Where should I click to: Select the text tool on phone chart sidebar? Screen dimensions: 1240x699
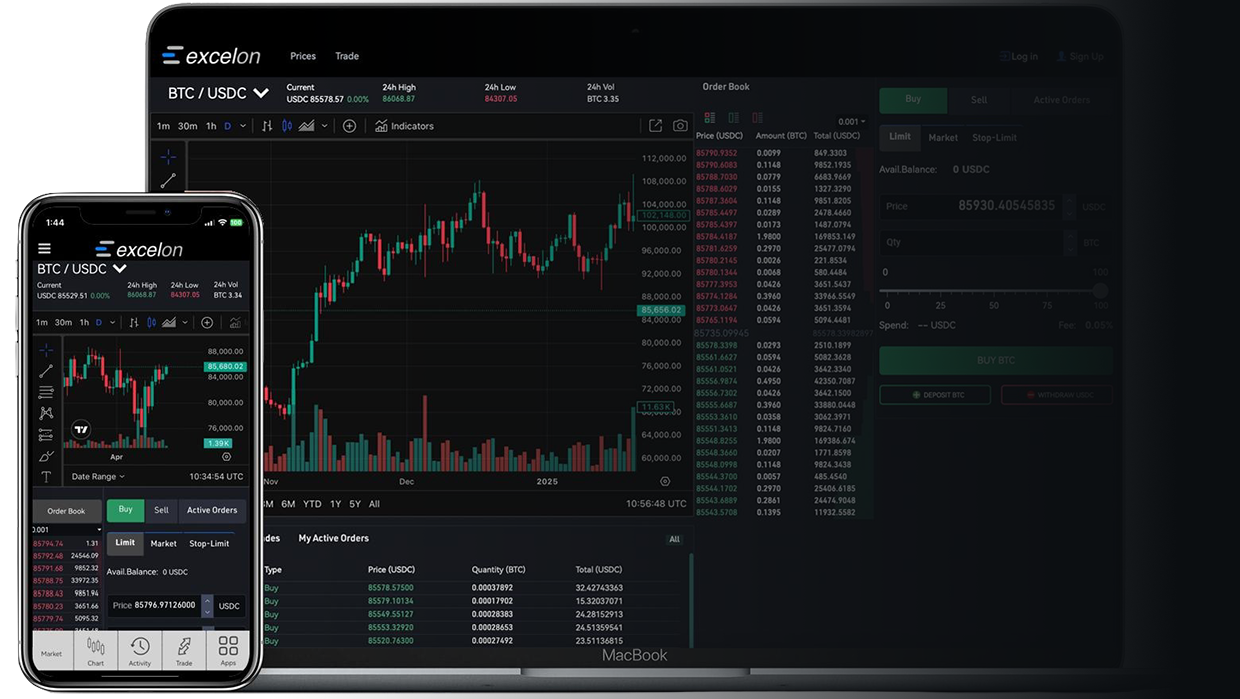pyautogui.click(x=46, y=477)
